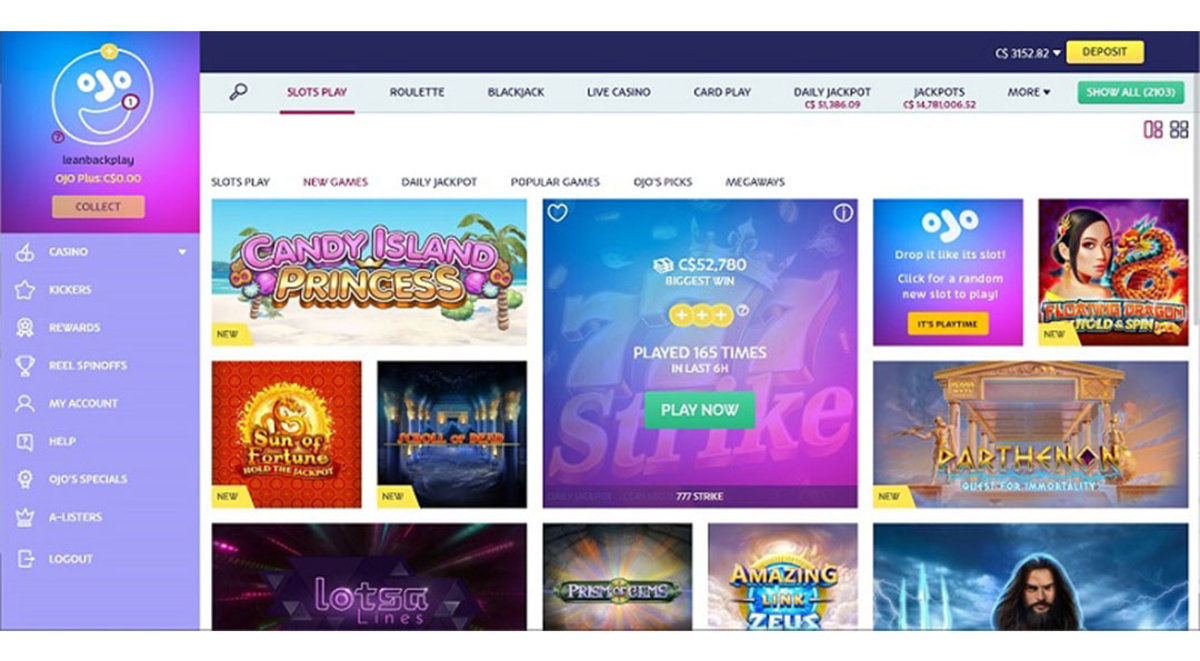Screen dimensions: 1200x661
Task: Expand the Casino sidebar menu arrow
Action: (182, 252)
